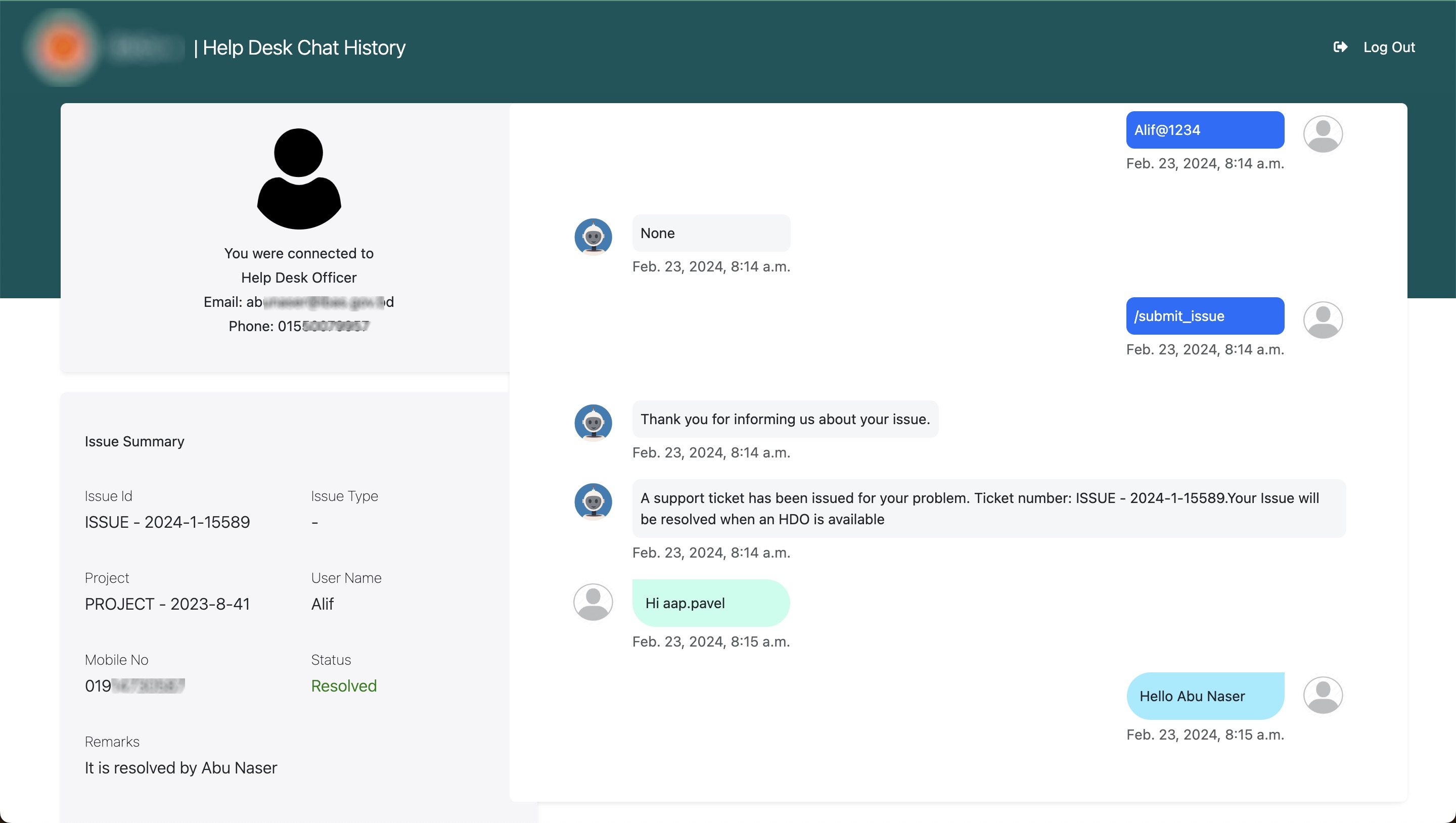Click the avatar beside Hello Abu Naser message
The height and width of the screenshot is (823, 1456).
pos(1323,695)
